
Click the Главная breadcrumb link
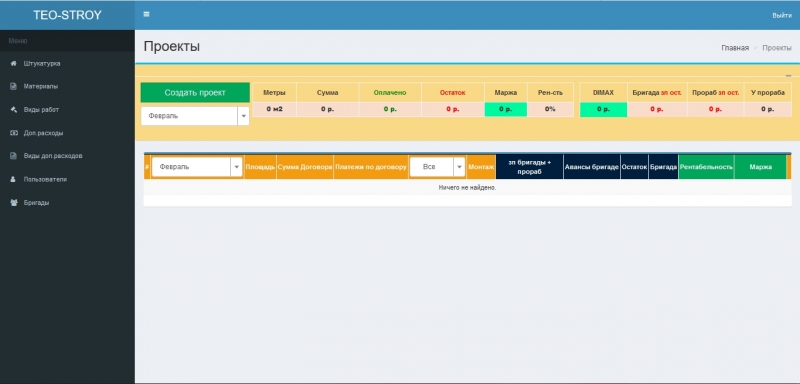pos(735,47)
